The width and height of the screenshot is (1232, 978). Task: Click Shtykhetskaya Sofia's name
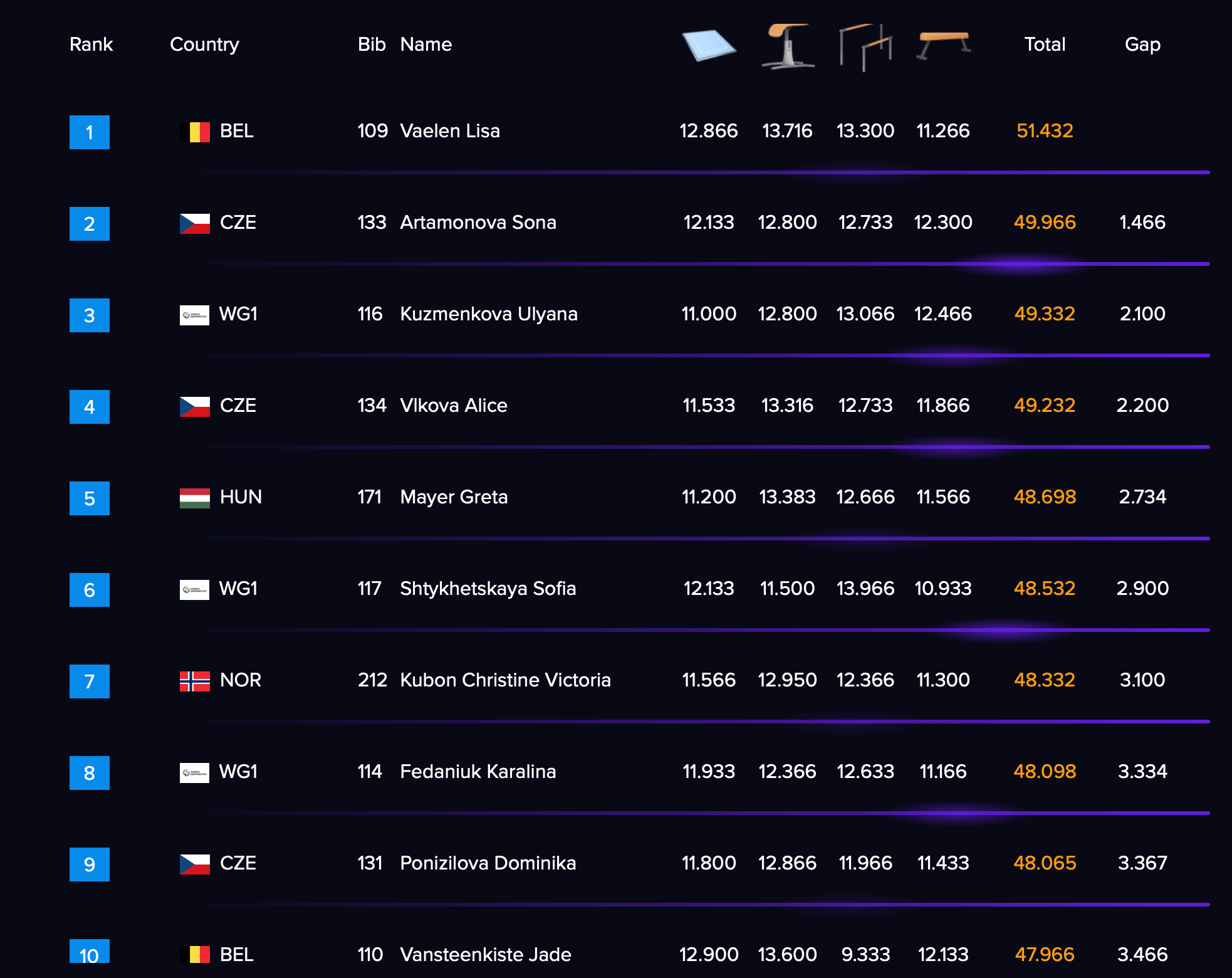coord(488,589)
